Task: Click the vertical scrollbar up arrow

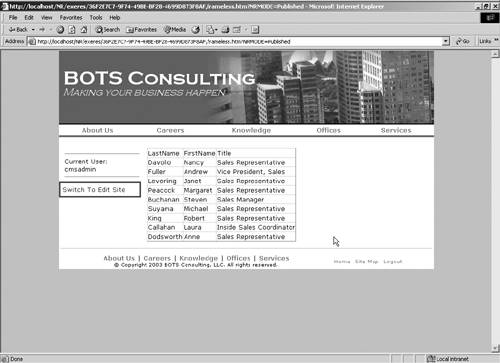Action: (x=495, y=54)
